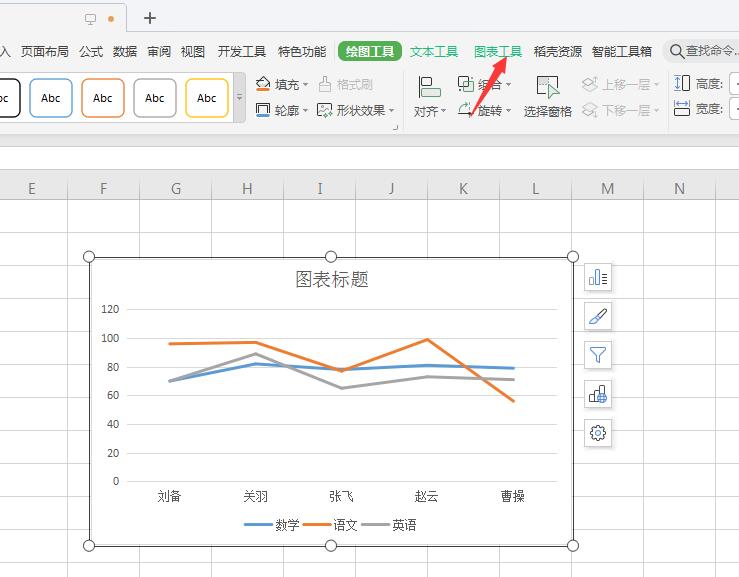This screenshot has height=577, width=739.
Task: Click the 下移一层 send backward icon
Action: (x=590, y=110)
